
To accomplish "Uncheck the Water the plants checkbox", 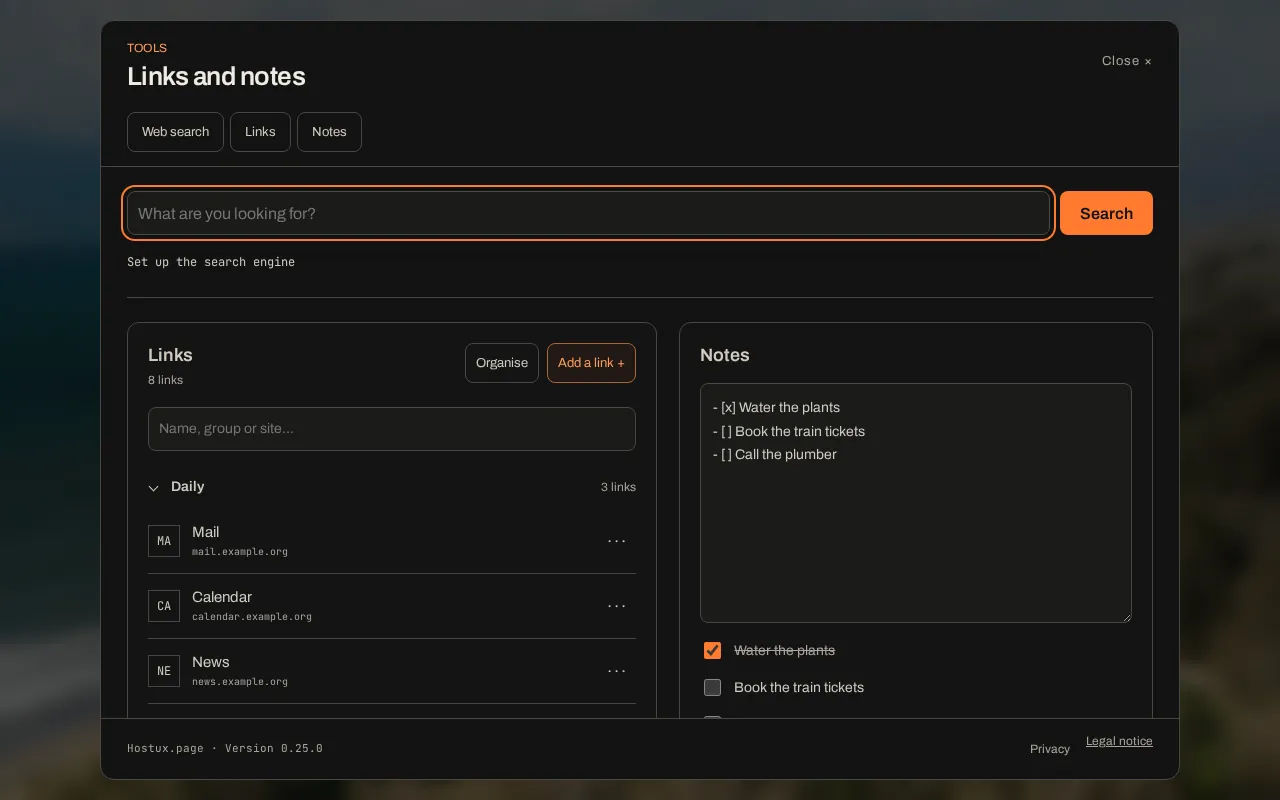I will (712, 651).
